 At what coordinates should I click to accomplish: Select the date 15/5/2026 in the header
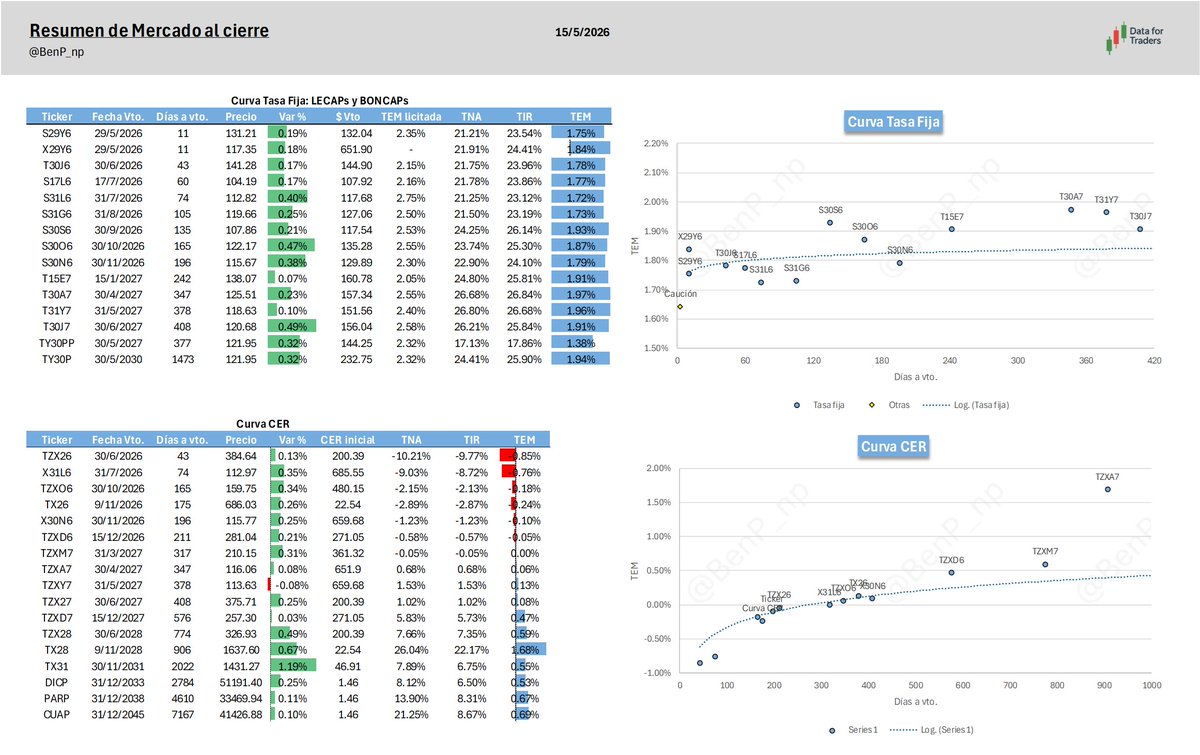click(583, 32)
